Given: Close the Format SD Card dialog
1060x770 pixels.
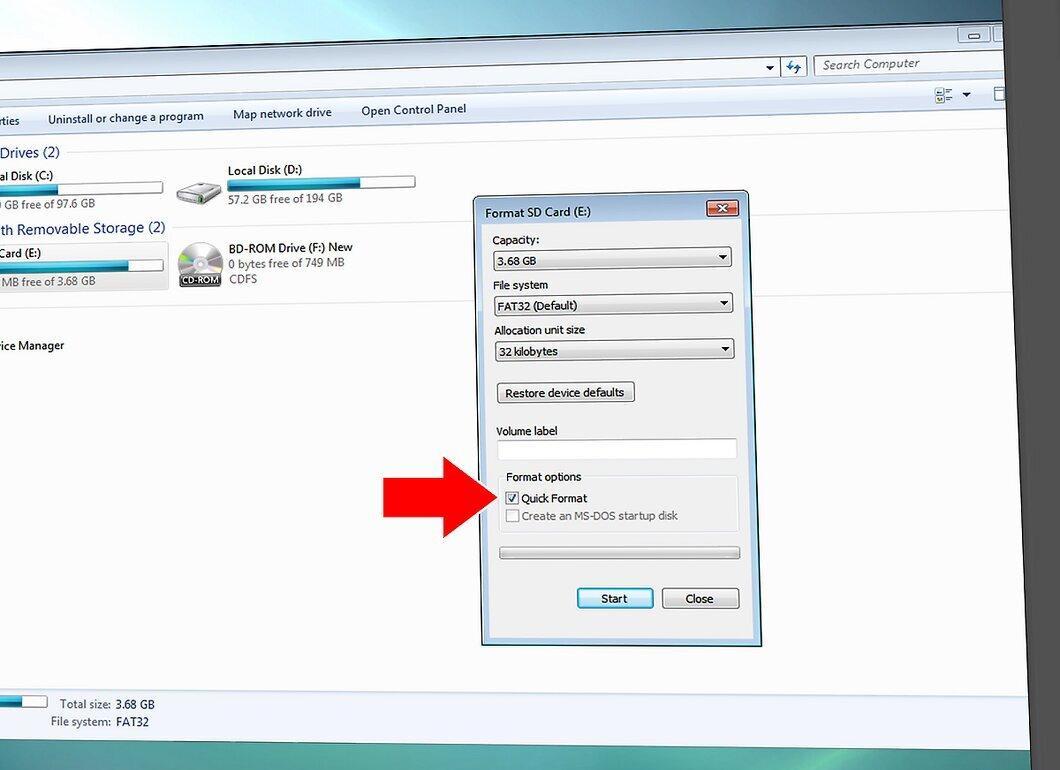Looking at the screenshot, I should (722, 208).
